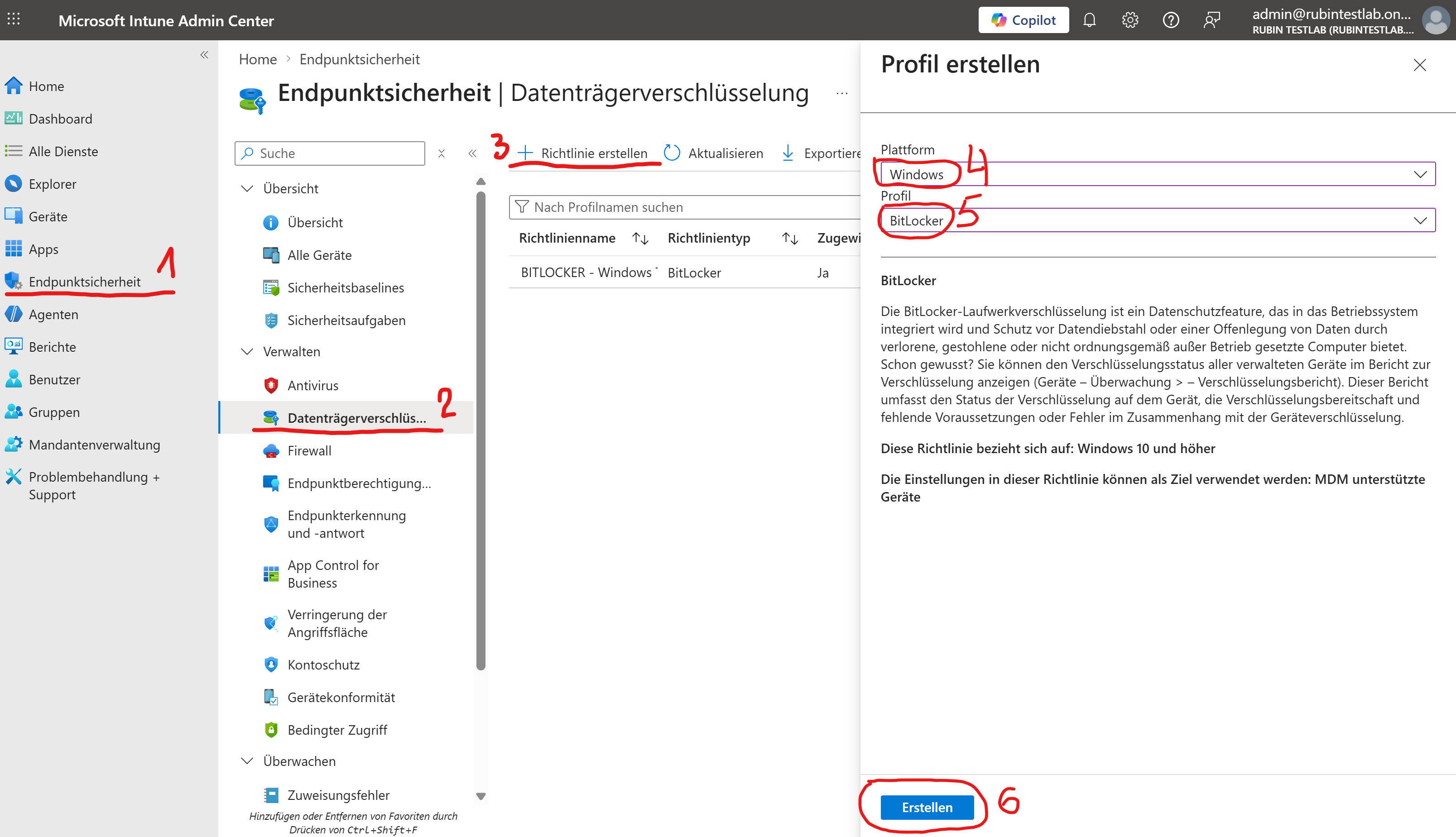
Task: Open Antivirus menu item
Action: coord(313,386)
